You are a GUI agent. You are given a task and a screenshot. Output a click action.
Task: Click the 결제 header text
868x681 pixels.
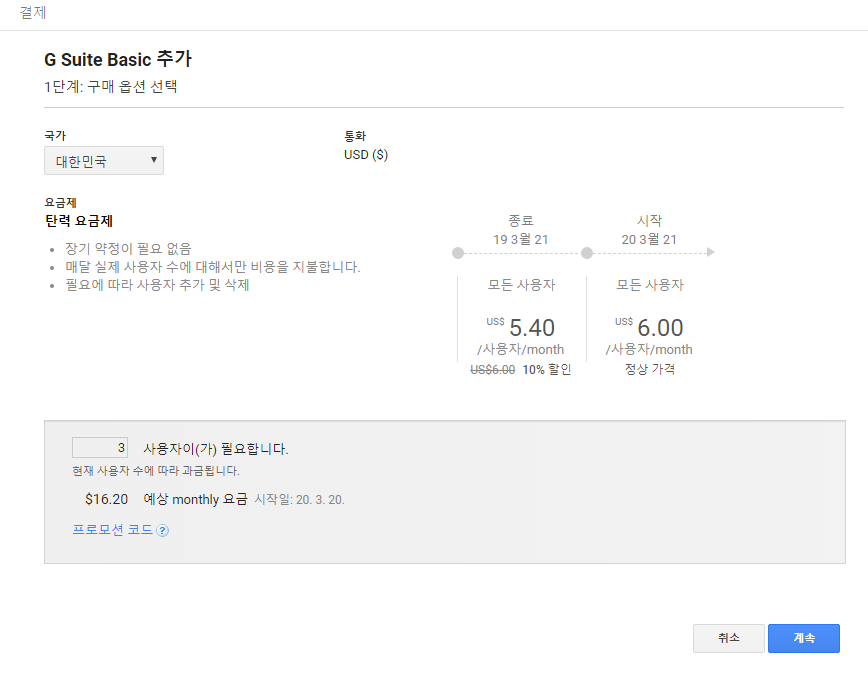[33, 12]
